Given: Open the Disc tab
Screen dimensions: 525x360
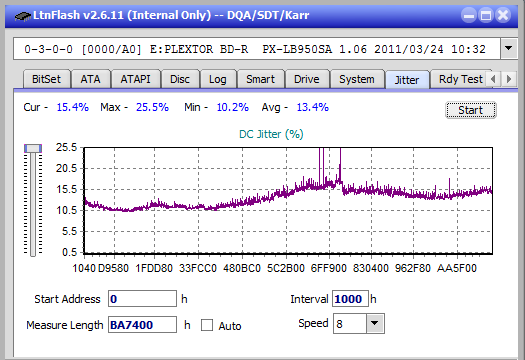Looking at the screenshot, I should [x=180, y=79].
